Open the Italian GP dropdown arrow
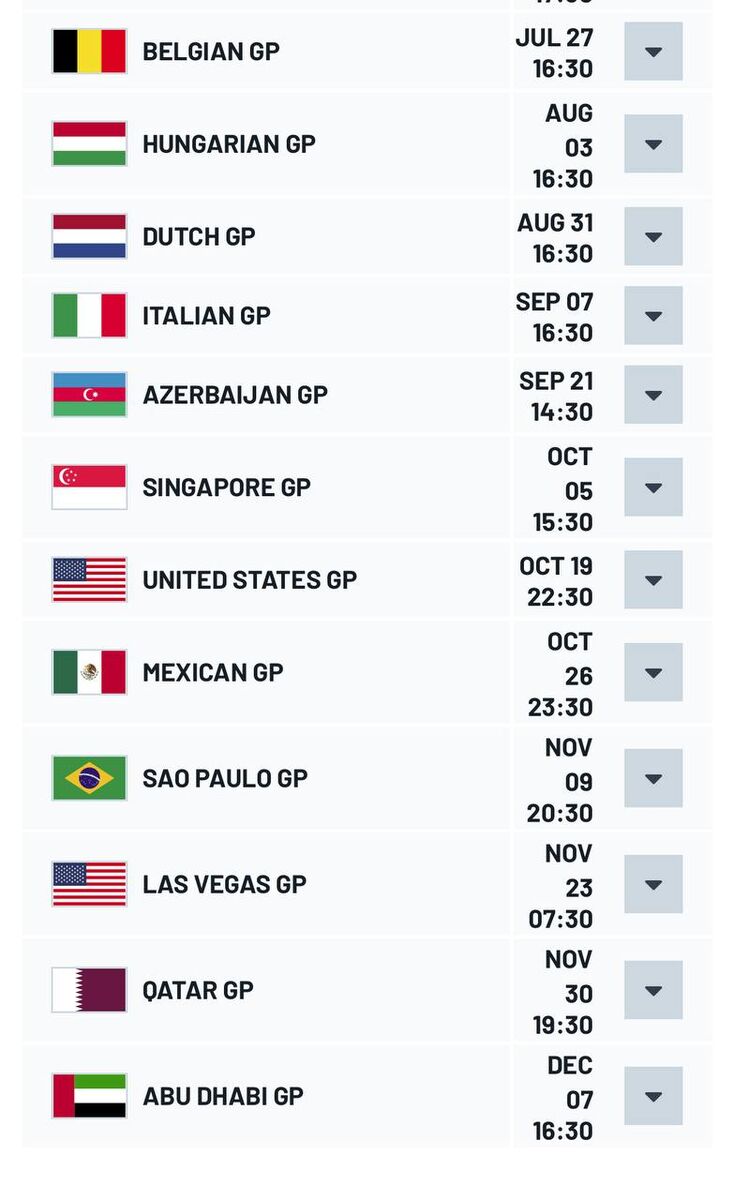The image size is (734, 1200). click(653, 316)
